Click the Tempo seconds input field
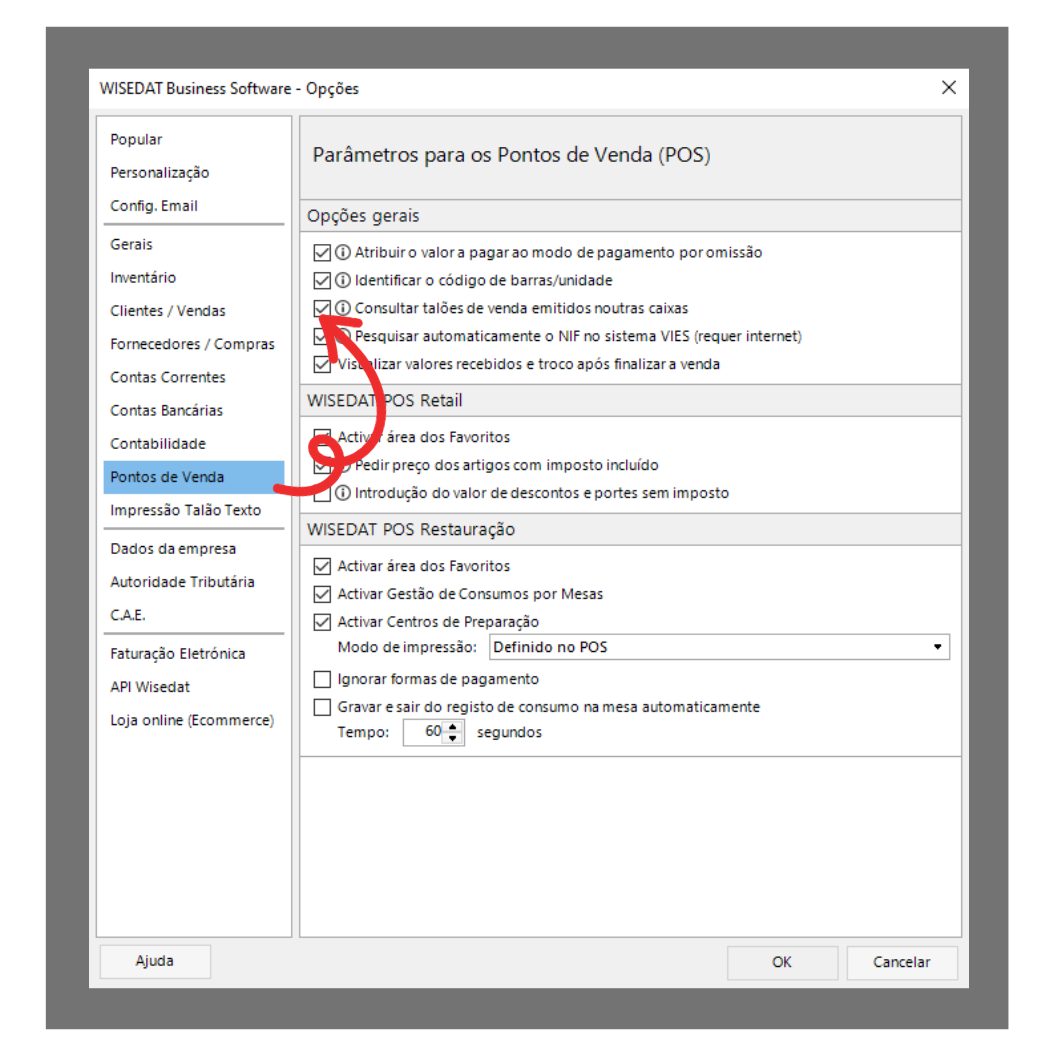 pyautogui.click(x=424, y=733)
